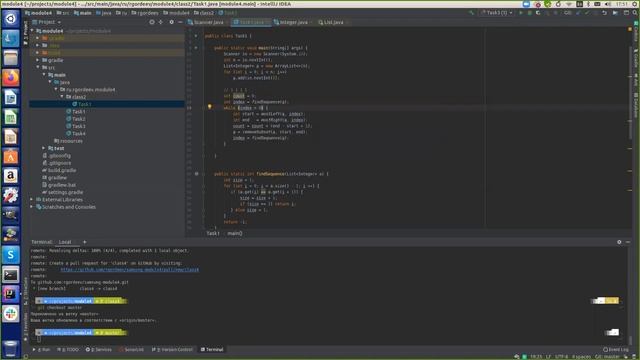The width and height of the screenshot is (640, 360).
Task: Click the run gutter arrow beside main method
Action: (196, 48)
